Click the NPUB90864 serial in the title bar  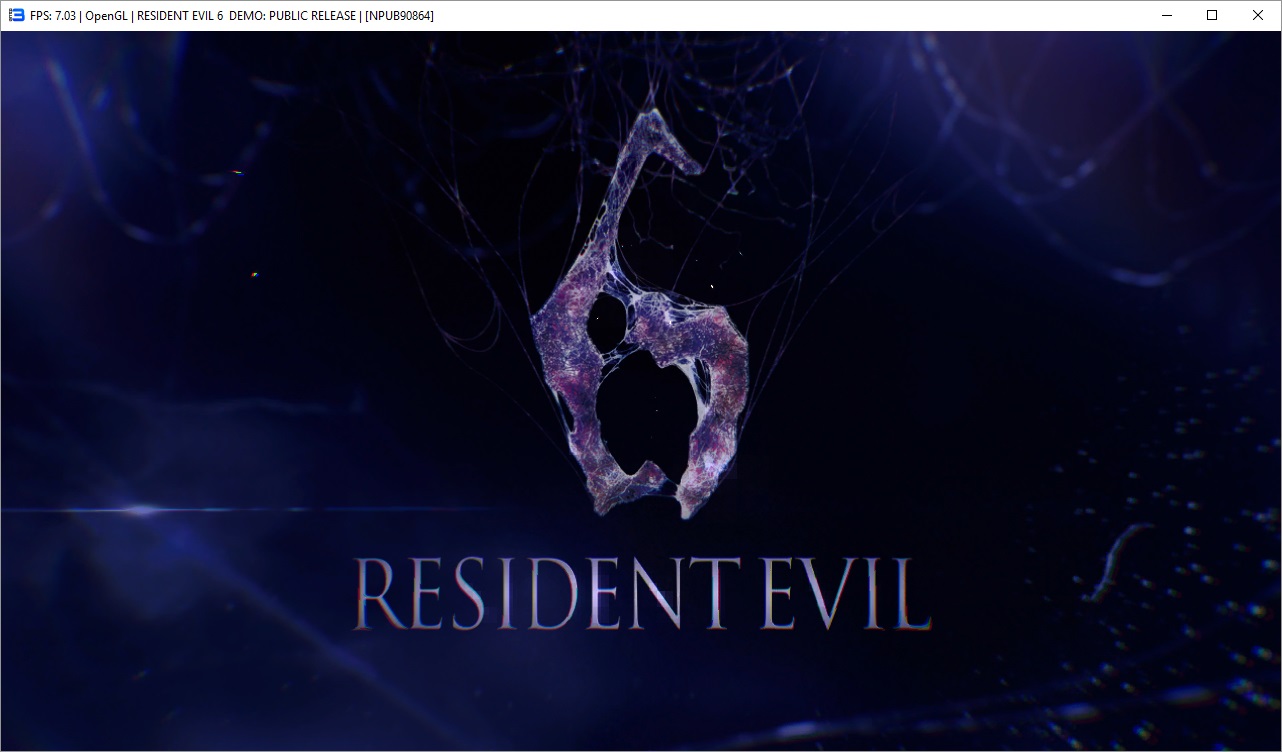tap(400, 16)
